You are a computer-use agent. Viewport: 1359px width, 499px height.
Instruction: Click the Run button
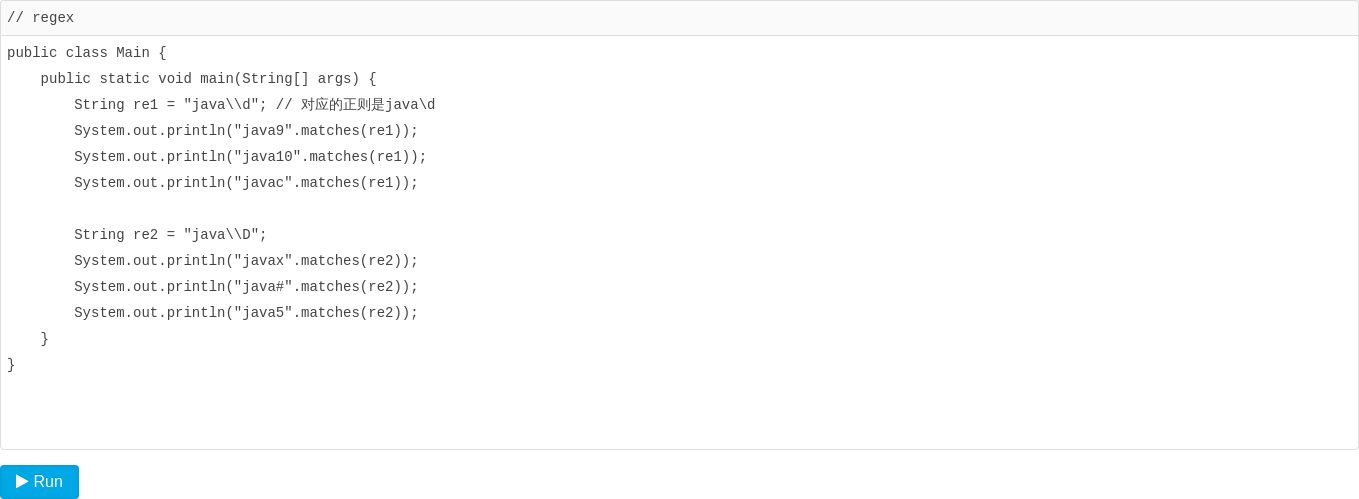[40, 482]
